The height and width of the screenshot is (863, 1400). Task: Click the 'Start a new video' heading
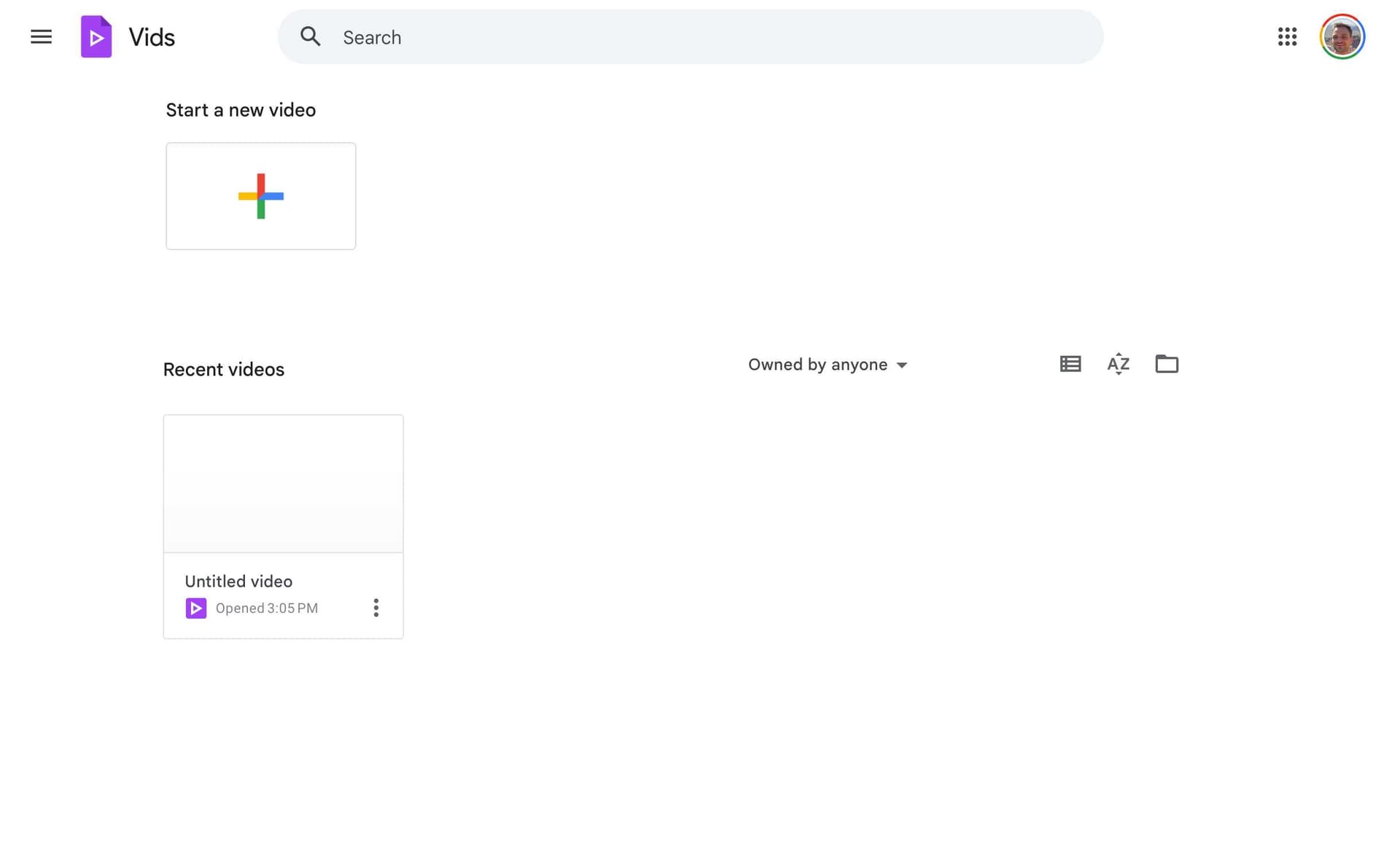tap(241, 110)
